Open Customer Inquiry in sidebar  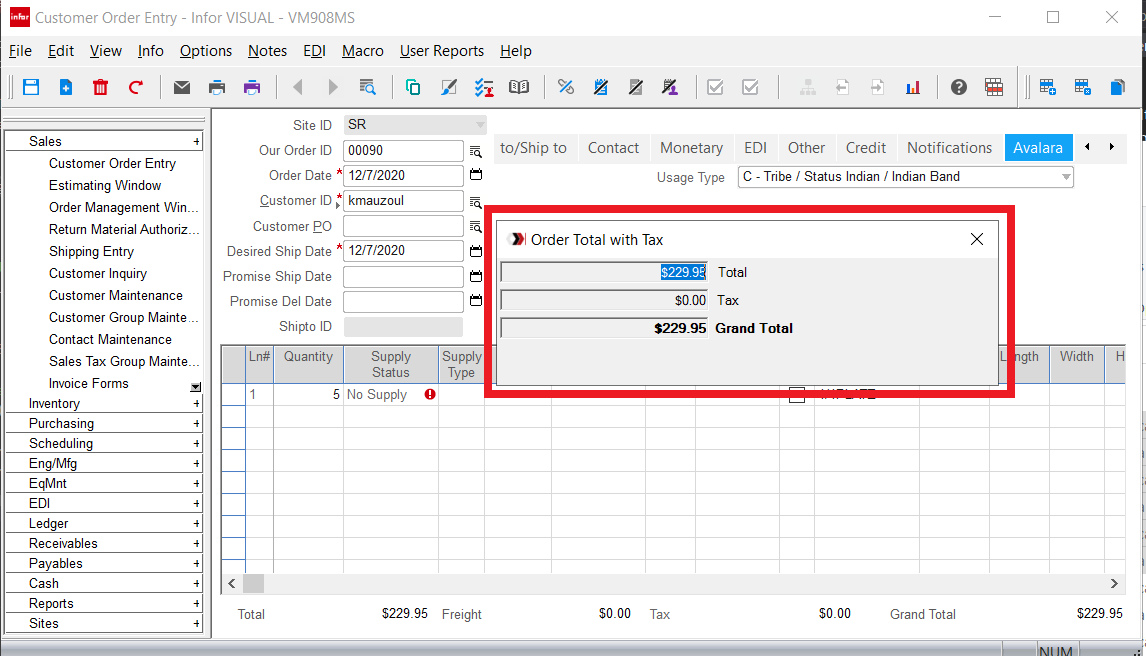pyautogui.click(x=97, y=273)
